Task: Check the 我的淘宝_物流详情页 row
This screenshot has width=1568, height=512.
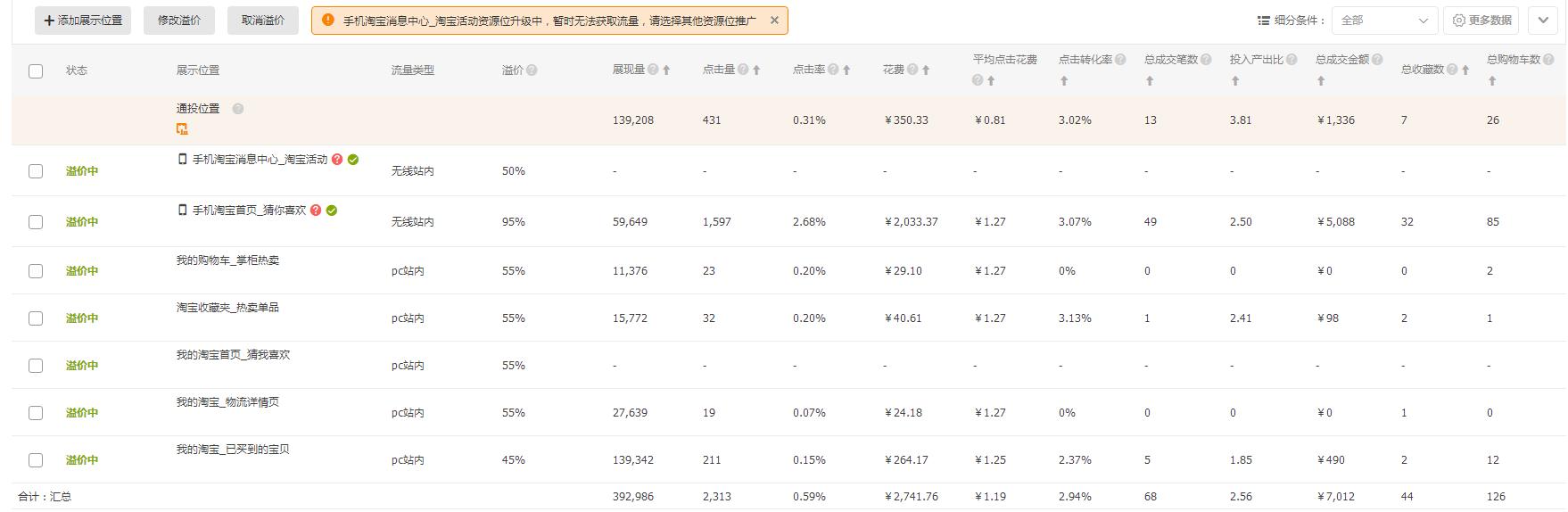Action: [36, 413]
